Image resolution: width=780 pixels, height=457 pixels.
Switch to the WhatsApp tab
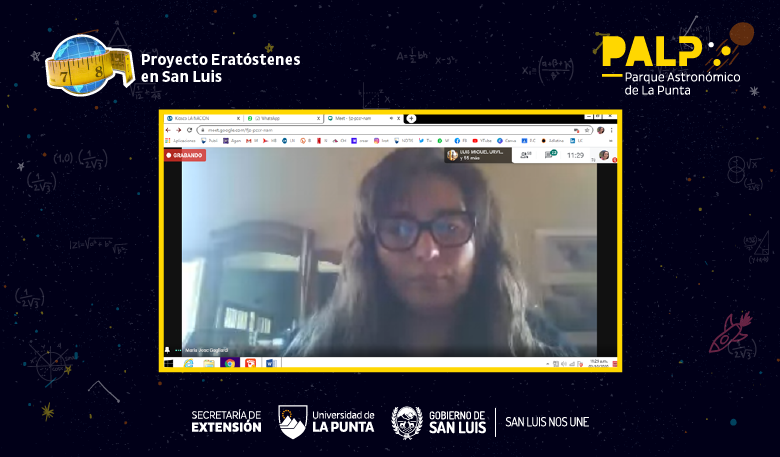284,118
